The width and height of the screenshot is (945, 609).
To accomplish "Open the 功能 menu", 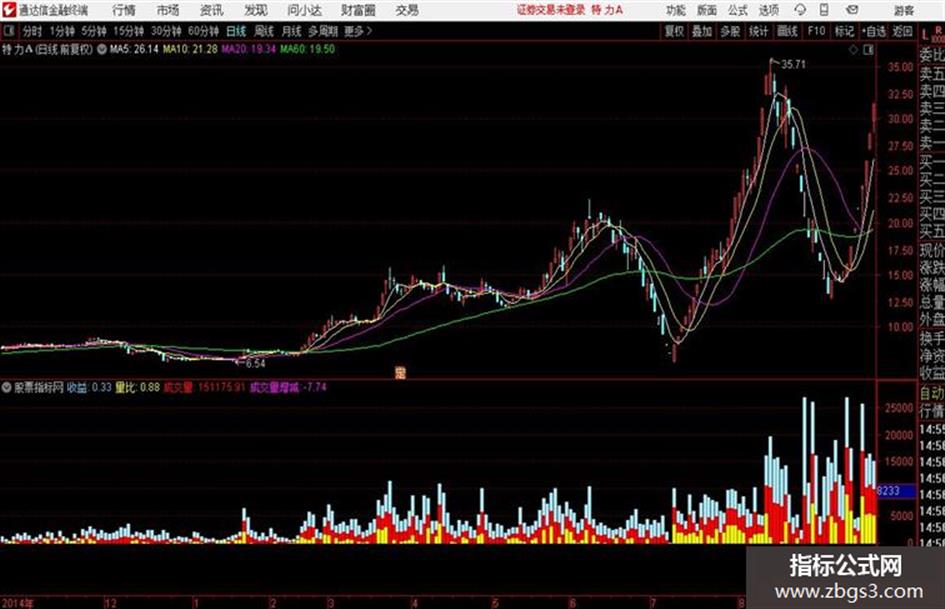I will coord(676,10).
